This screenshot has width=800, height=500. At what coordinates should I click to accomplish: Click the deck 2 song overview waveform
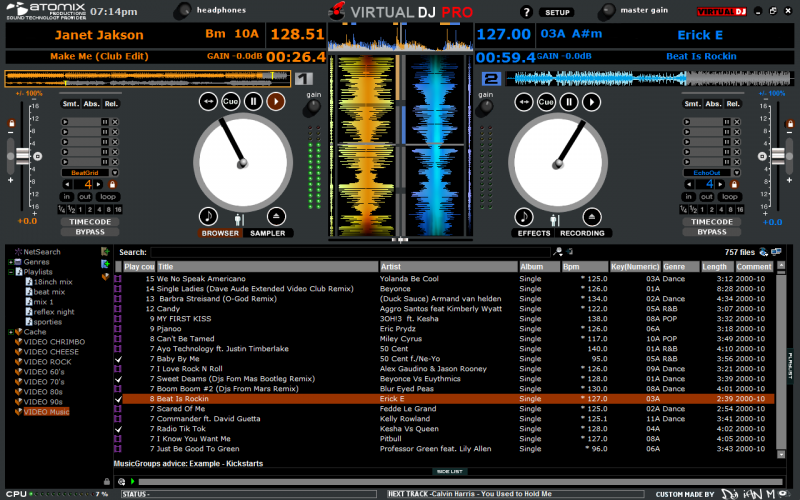(648, 78)
